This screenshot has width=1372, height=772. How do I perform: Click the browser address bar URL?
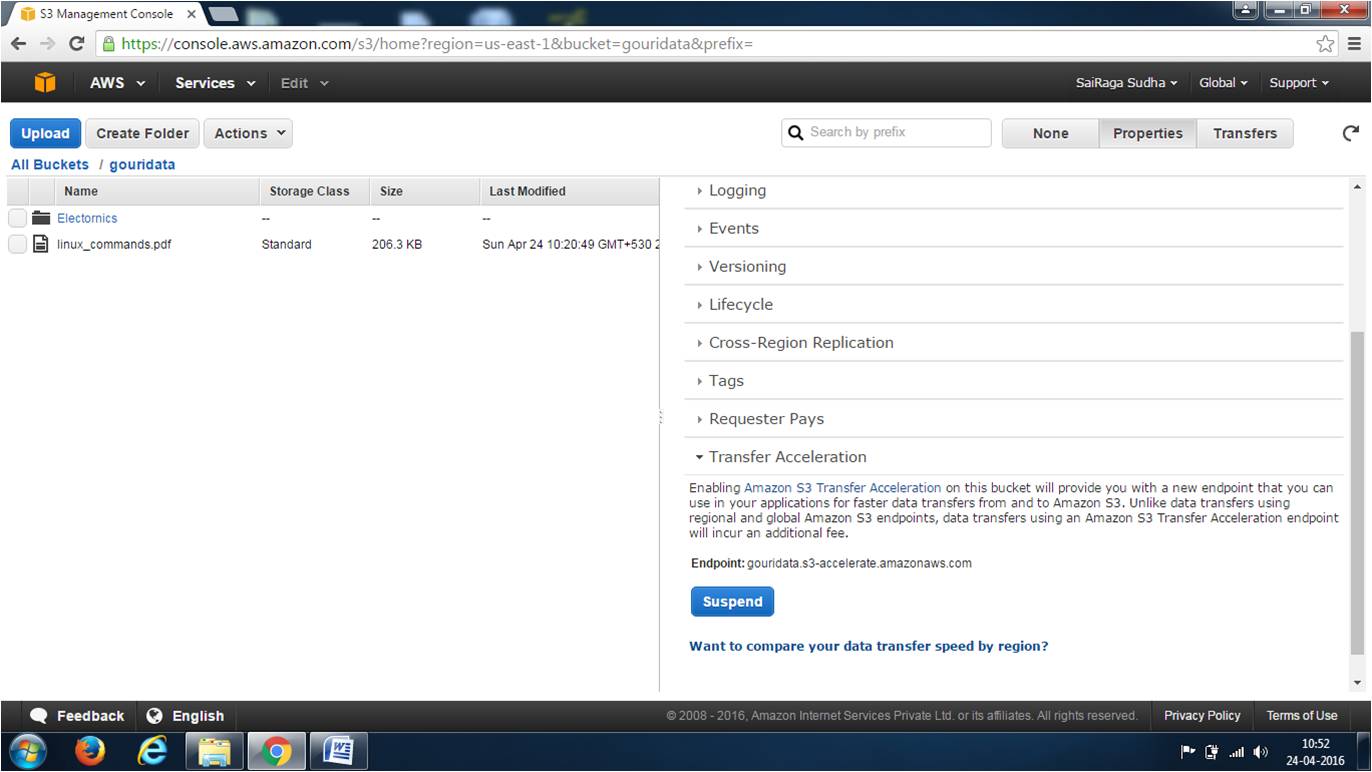point(437,44)
